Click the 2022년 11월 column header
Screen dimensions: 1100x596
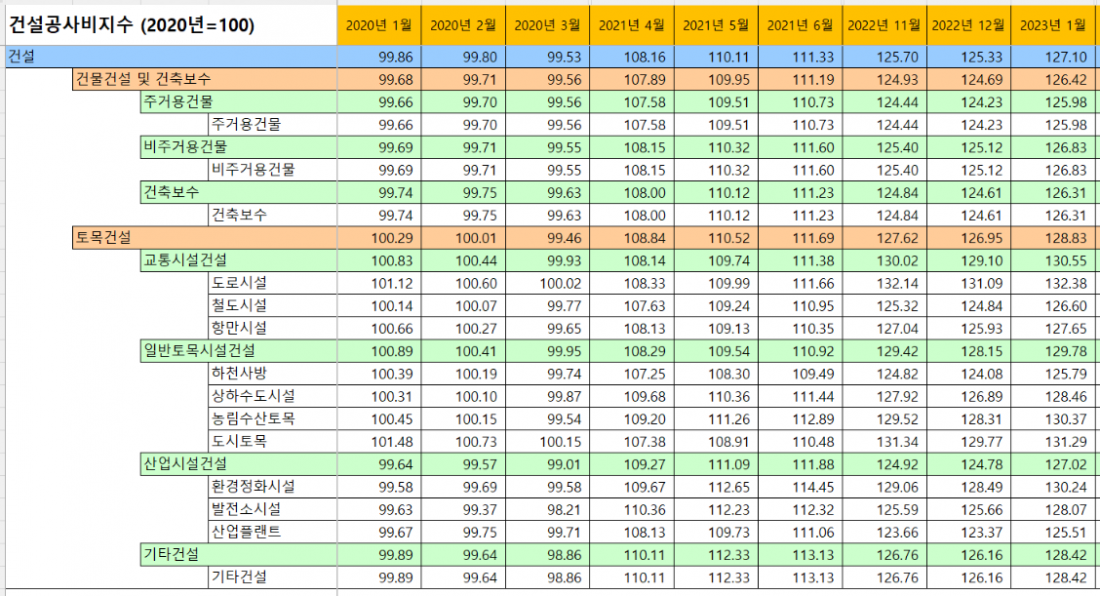885,25
